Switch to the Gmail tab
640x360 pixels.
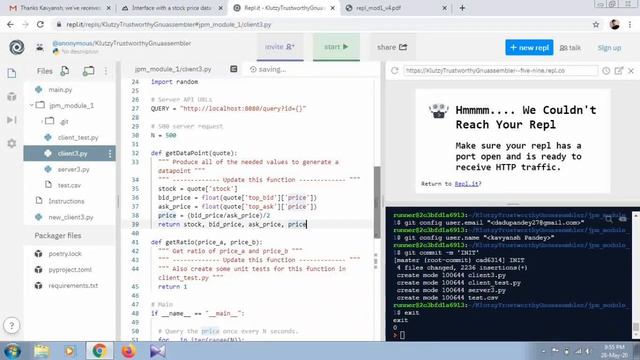pyautogui.click(x=60, y=8)
